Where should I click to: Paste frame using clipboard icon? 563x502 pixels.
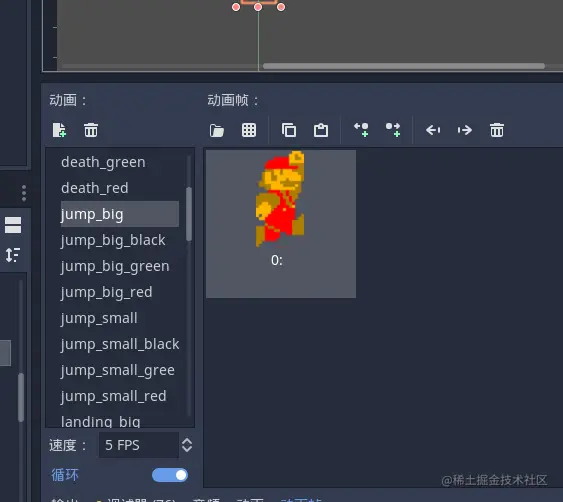(x=321, y=130)
